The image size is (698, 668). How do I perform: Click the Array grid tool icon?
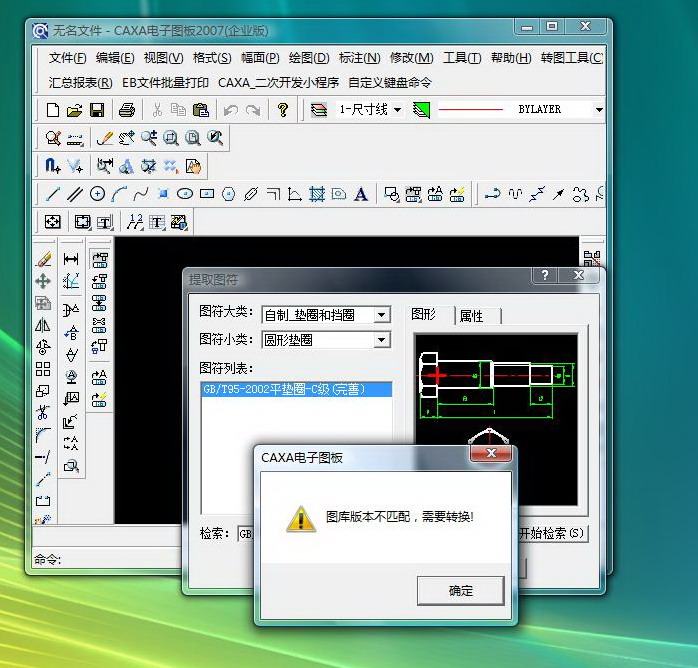(x=43, y=369)
